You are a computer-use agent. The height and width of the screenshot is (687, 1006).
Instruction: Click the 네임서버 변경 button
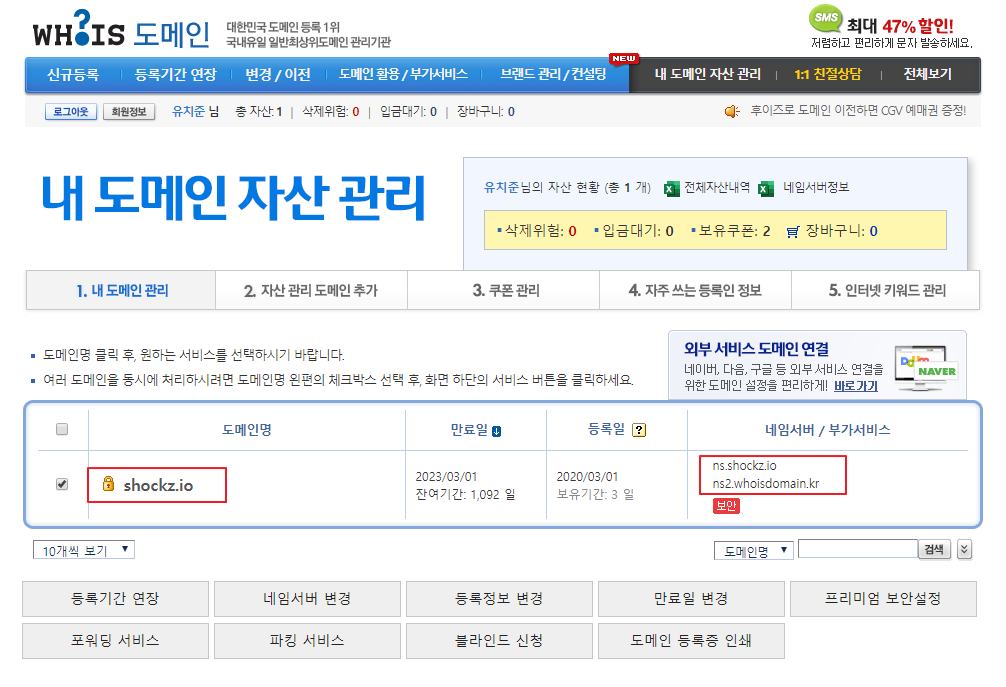click(x=307, y=599)
